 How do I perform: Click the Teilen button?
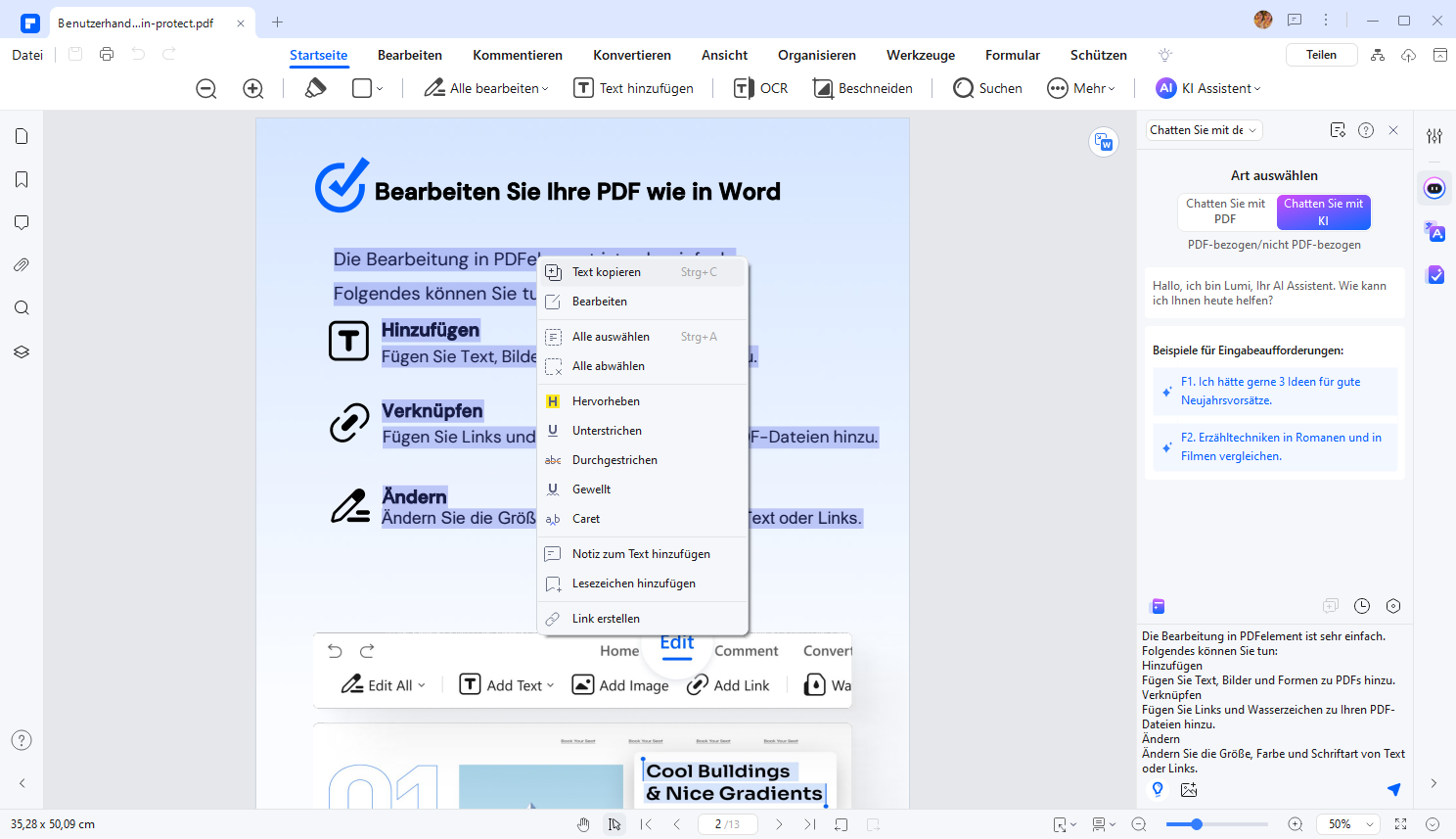tap(1321, 55)
